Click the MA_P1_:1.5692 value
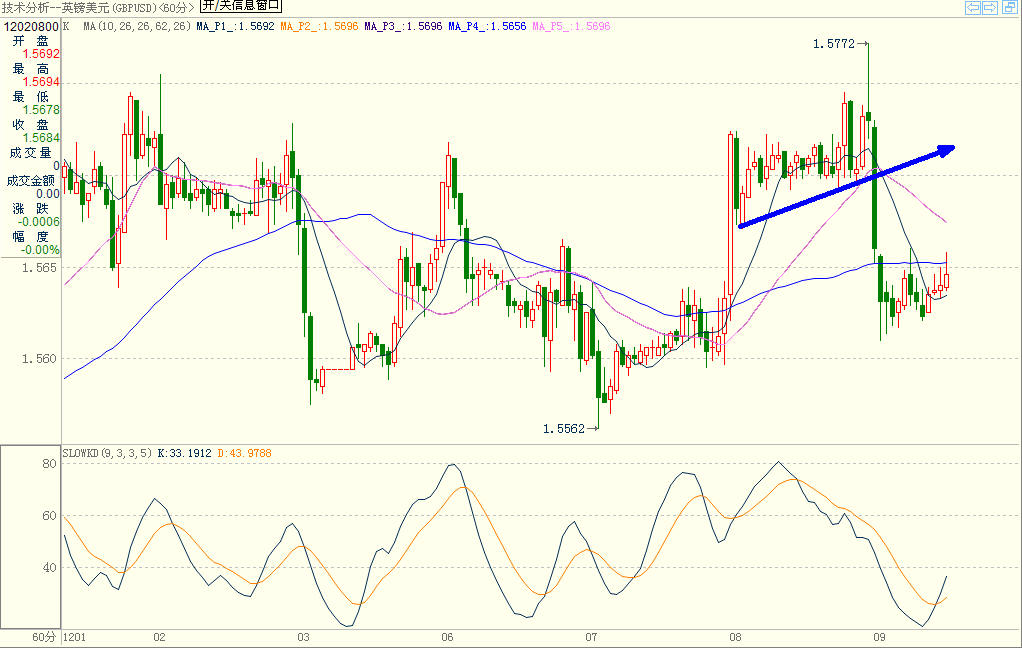1022x648 pixels. [235, 26]
